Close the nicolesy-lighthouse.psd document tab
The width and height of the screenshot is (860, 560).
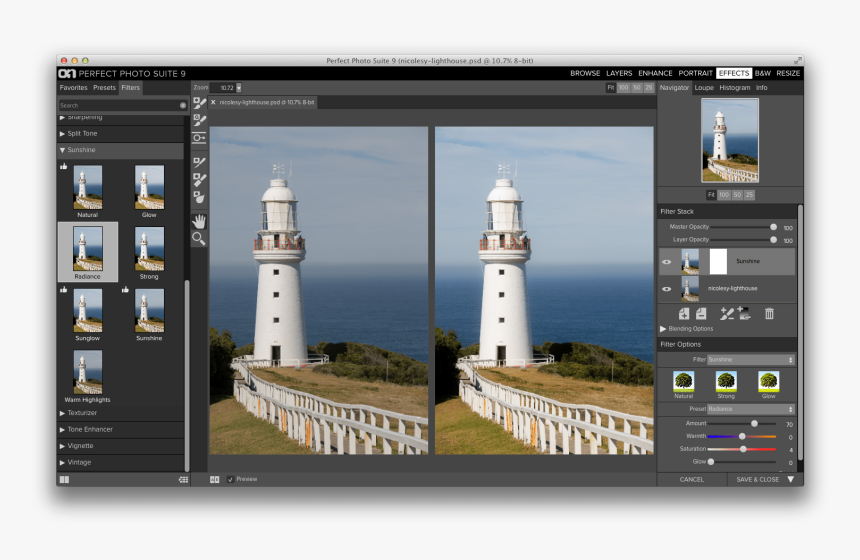tap(213, 102)
